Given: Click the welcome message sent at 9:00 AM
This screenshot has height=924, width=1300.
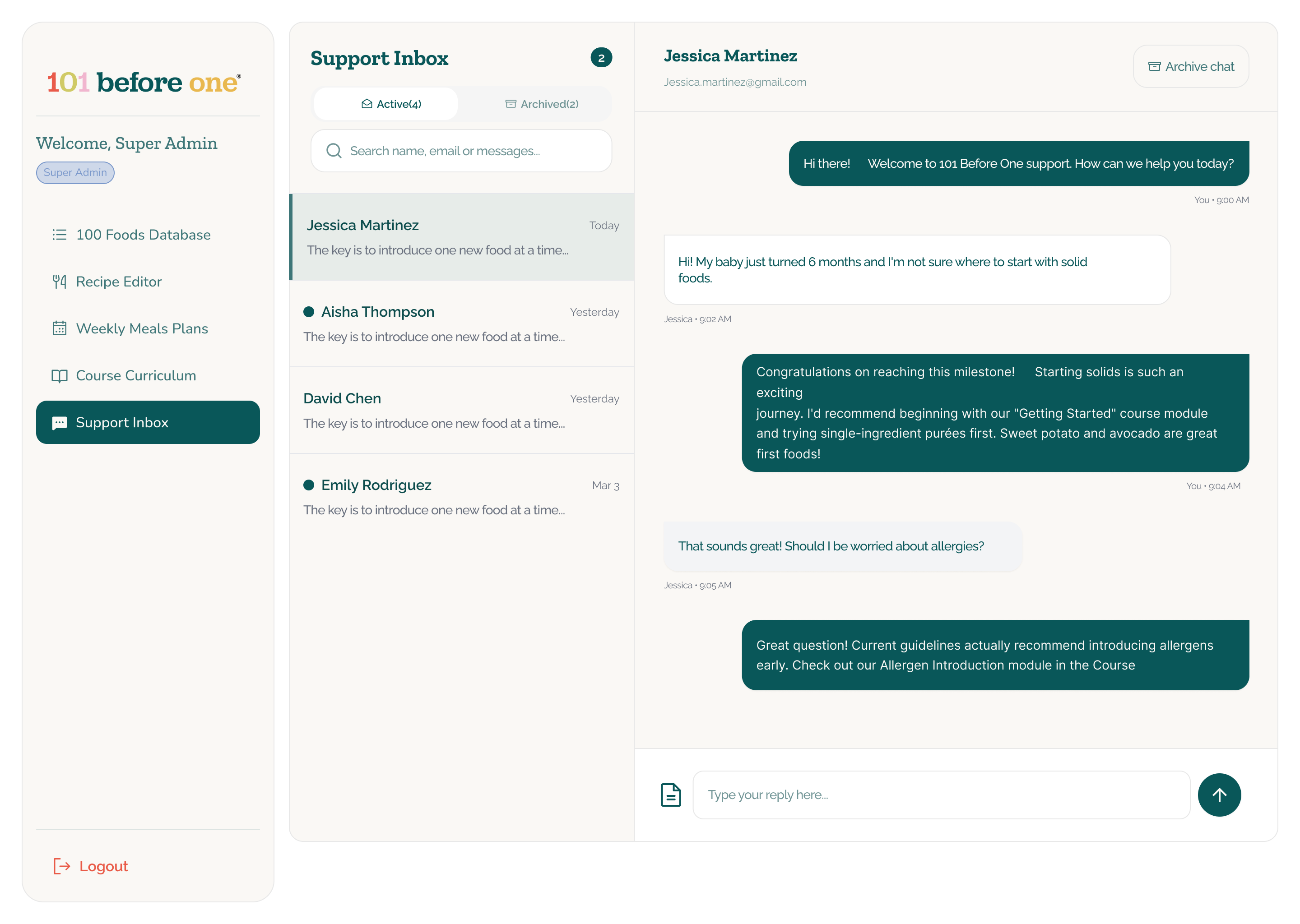Looking at the screenshot, I should tap(1018, 163).
